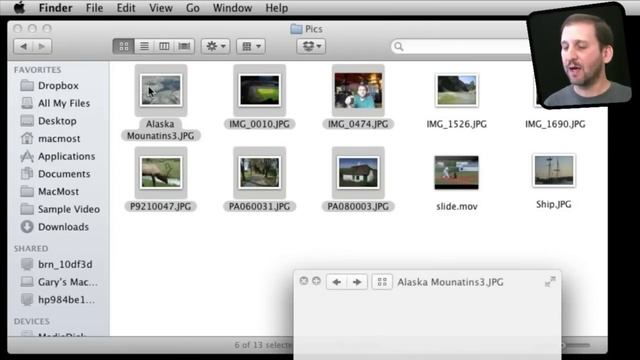This screenshot has width=640, height=360.
Task: Click the IMG_1690.JPG file name
Action: coord(555,124)
